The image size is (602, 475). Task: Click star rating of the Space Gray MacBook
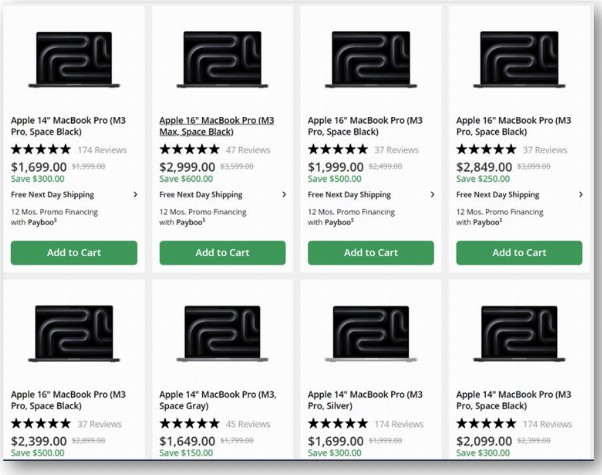[190, 424]
